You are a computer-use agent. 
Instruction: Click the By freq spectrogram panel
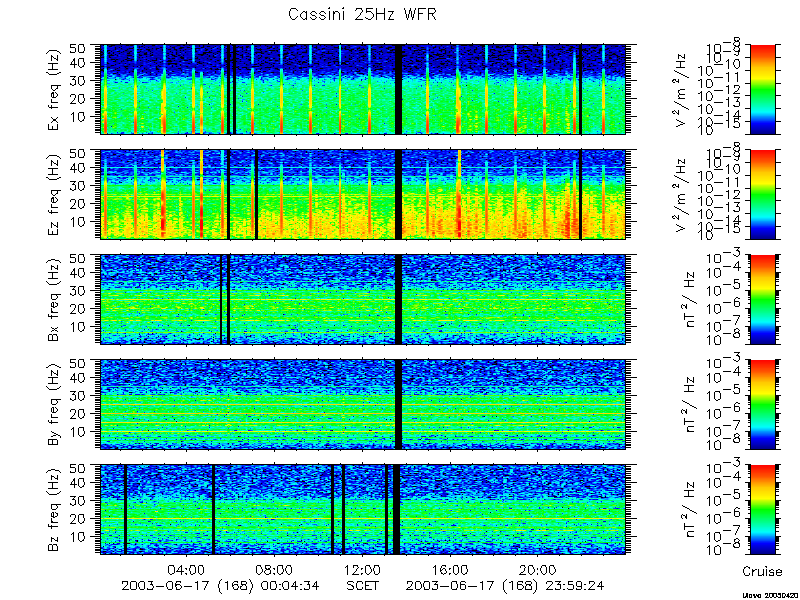363,405
